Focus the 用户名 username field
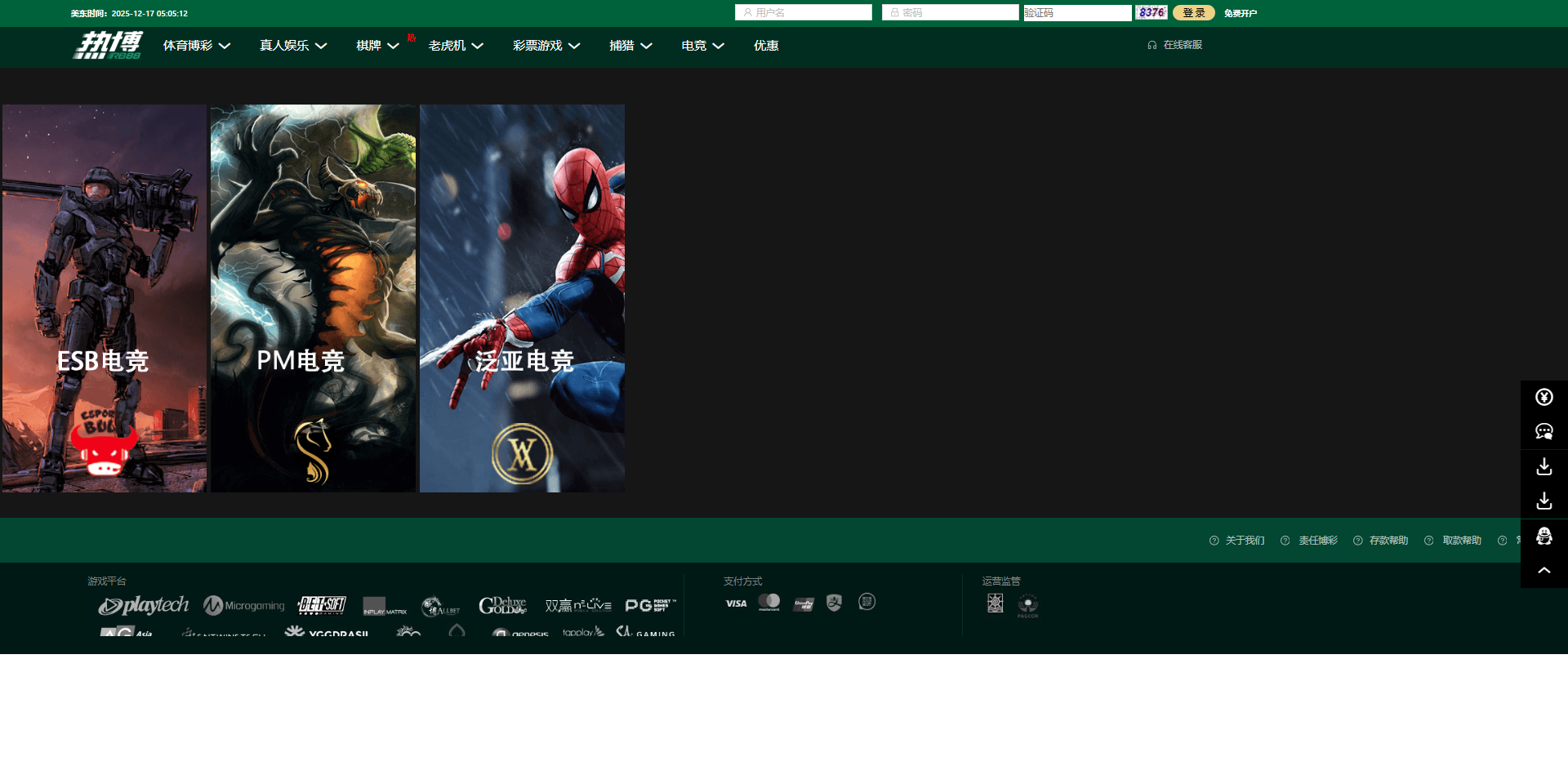 (x=804, y=12)
